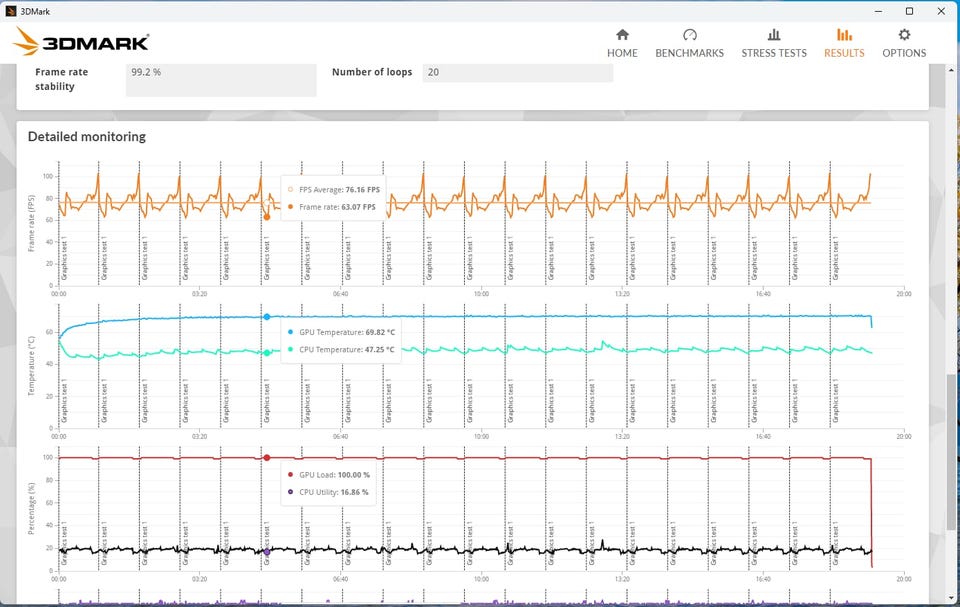
Task: Click the Detailed monitoring heading
Action: pos(86,136)
